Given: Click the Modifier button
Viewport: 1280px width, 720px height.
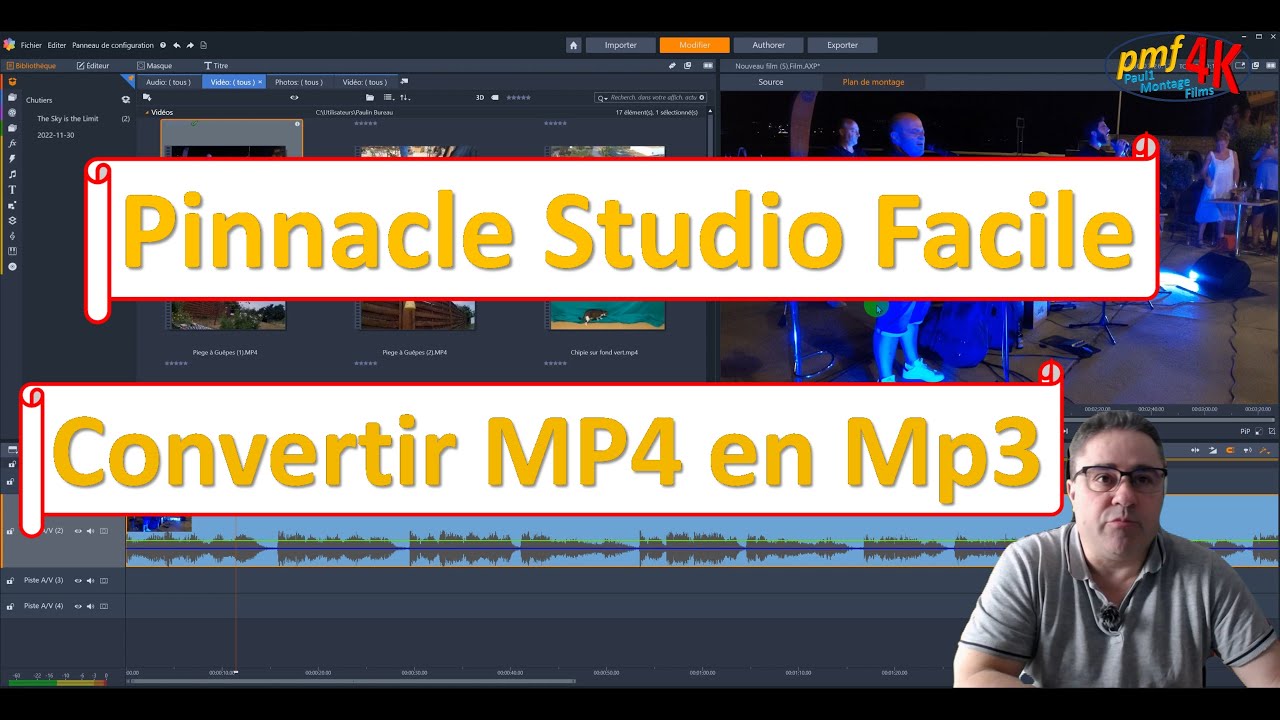Looking at the screenshot, I should pyautogui.click(x=695, y=45).
